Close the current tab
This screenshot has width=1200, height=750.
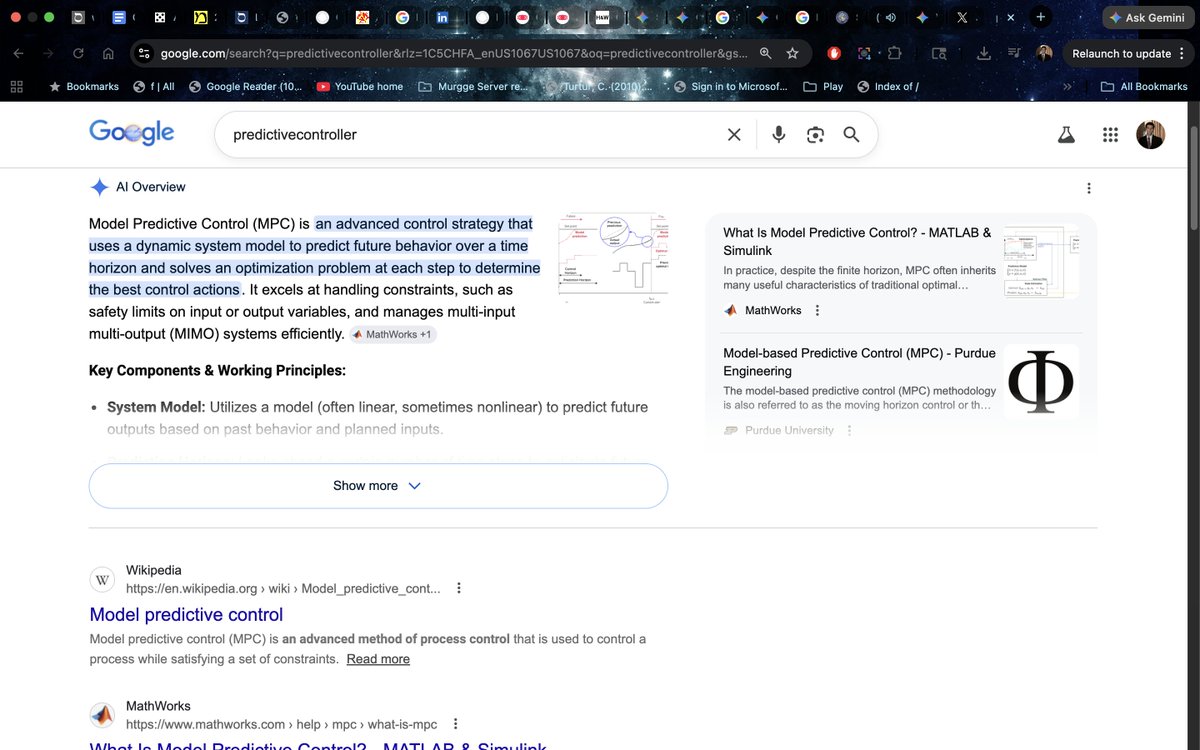1010,17
